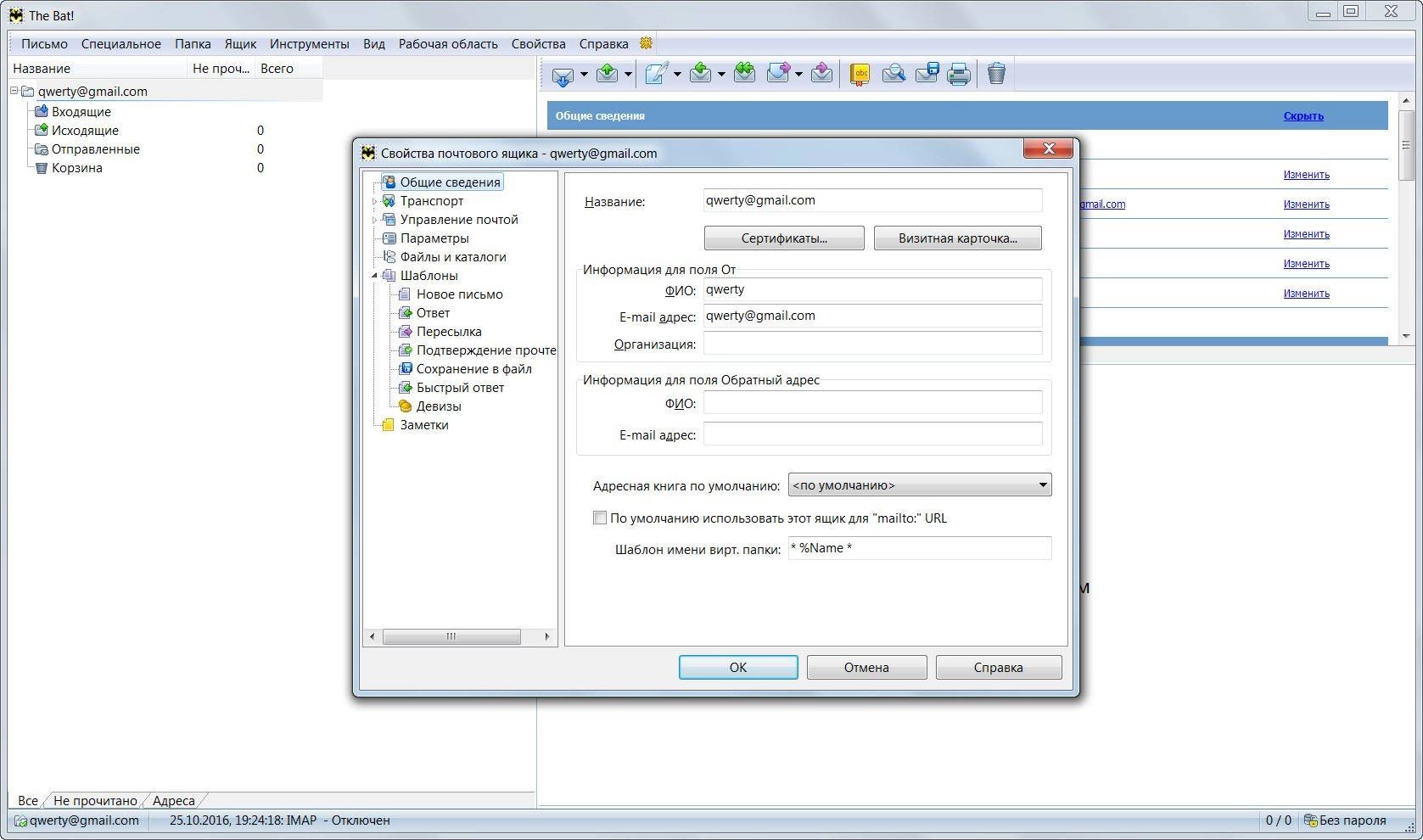This screenshot has height=840, width=1423.
Task: Select Быстрый ответ template item
Action: [460, 388]
